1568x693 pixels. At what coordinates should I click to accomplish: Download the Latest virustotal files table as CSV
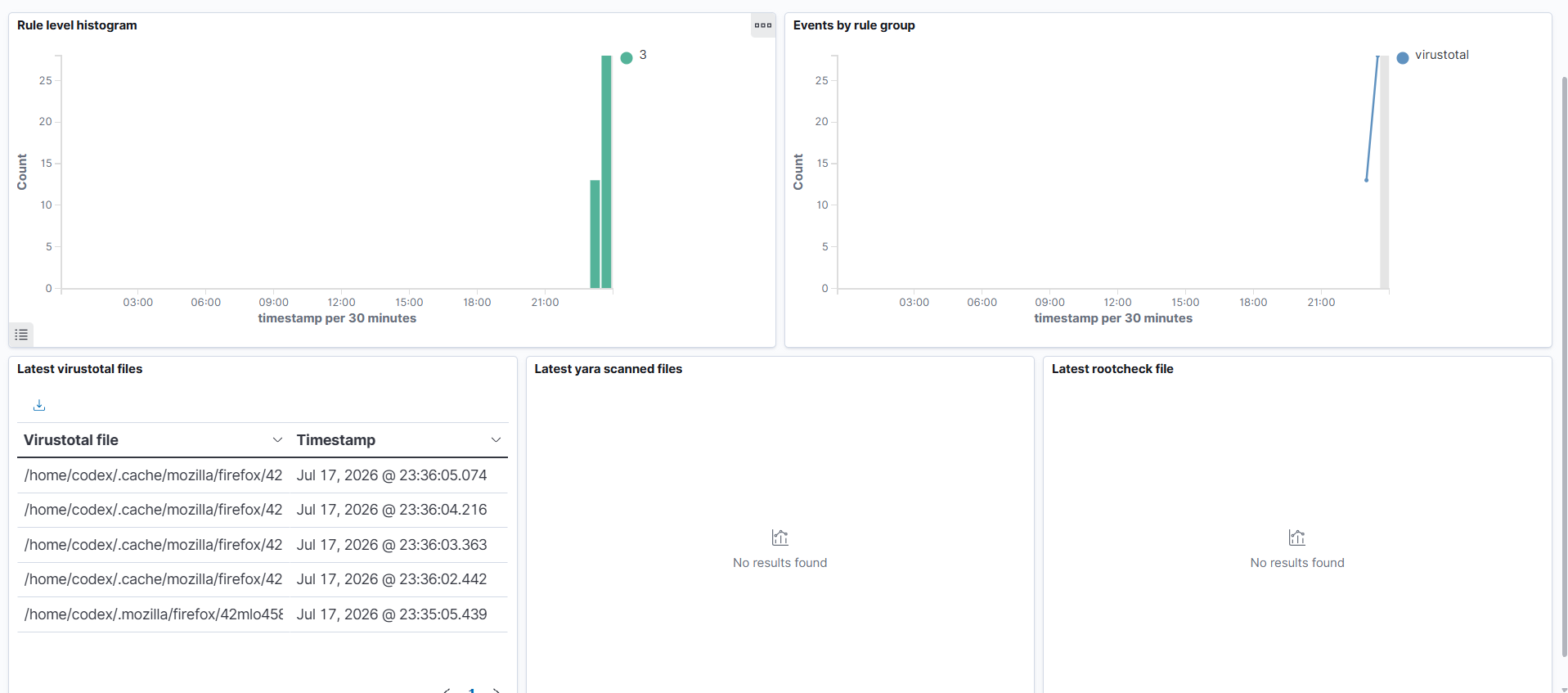point(39,405)
